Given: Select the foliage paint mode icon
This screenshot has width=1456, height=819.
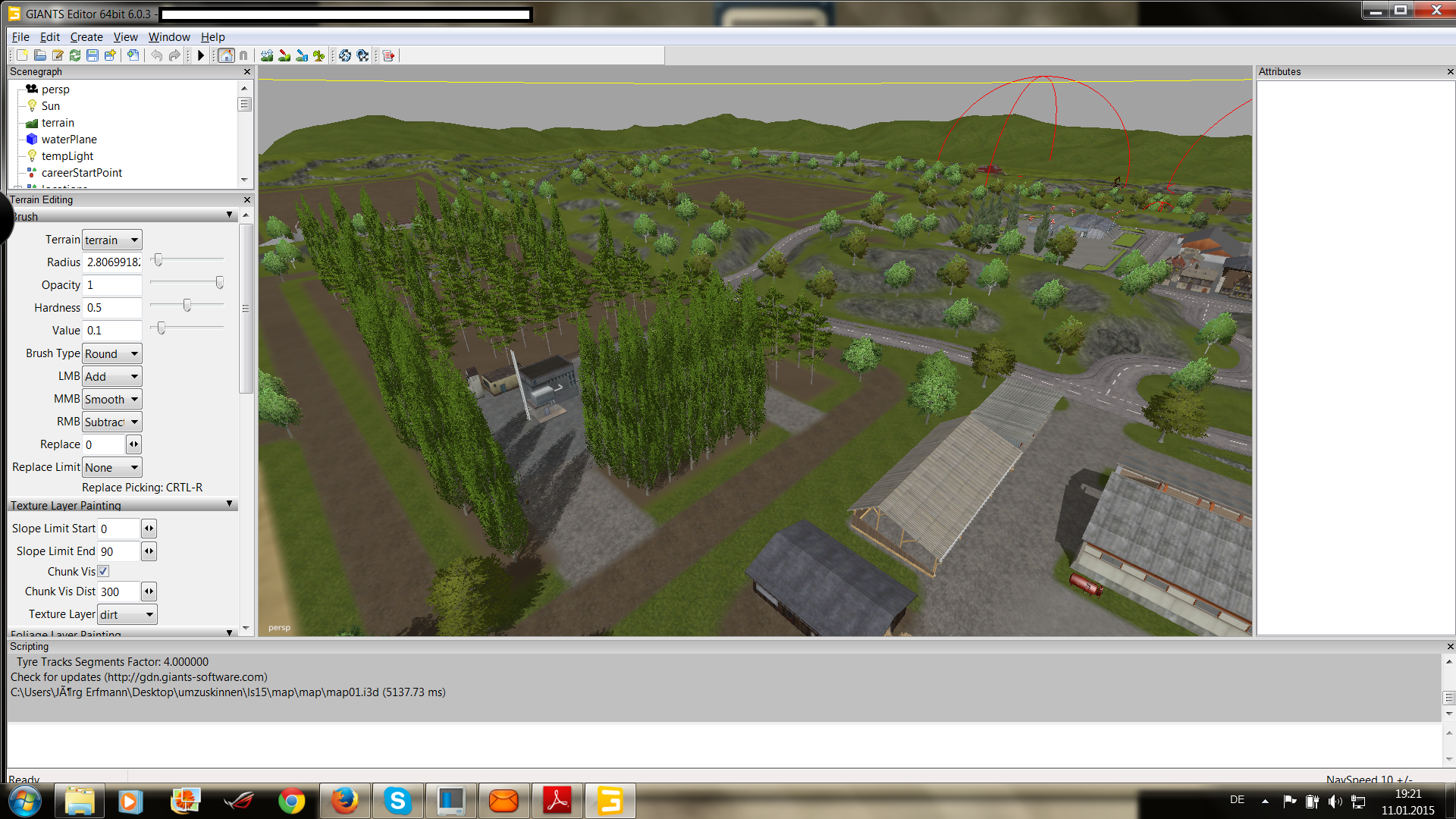Looking at the screenshot, I should 319,55.
